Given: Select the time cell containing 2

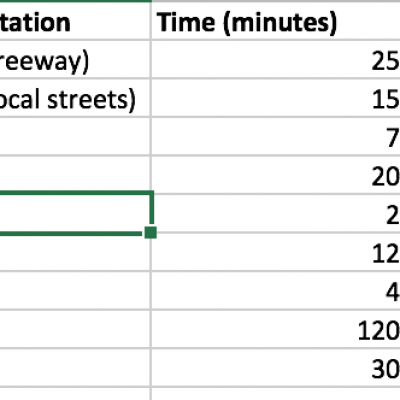Looking at the screenshot, I should coord(276,213).
